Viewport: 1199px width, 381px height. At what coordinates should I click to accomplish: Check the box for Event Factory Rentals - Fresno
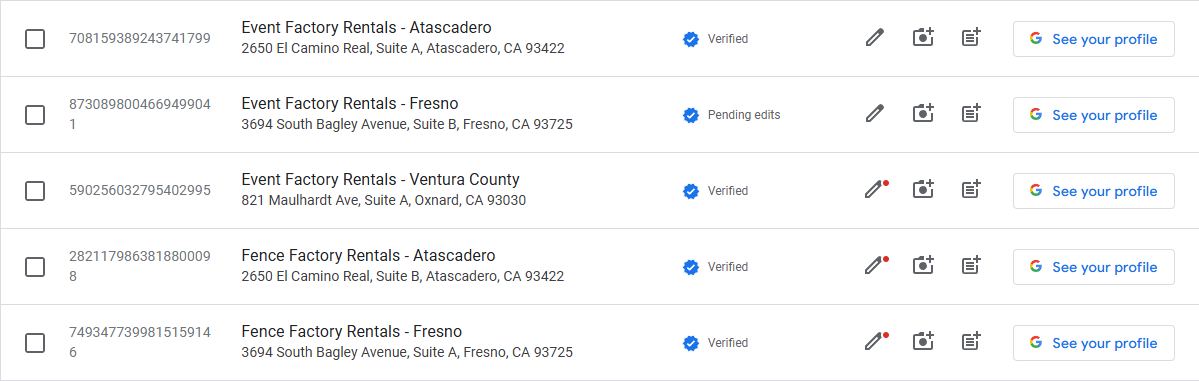coord(34,115)
